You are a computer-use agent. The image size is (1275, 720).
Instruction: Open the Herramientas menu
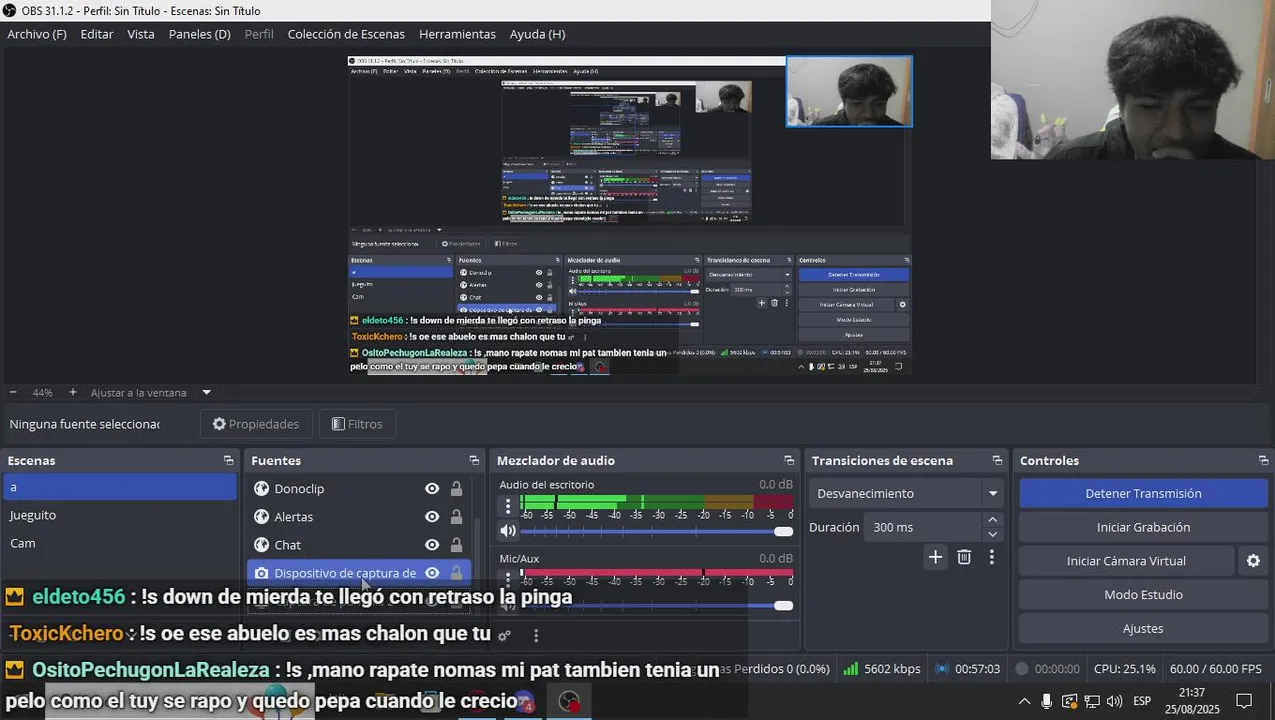(x=457, y=34)
